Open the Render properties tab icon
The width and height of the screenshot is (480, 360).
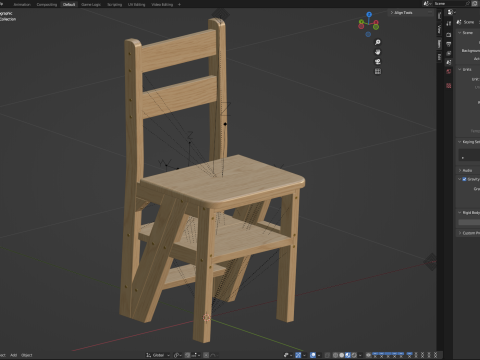(x=449, y=35)
